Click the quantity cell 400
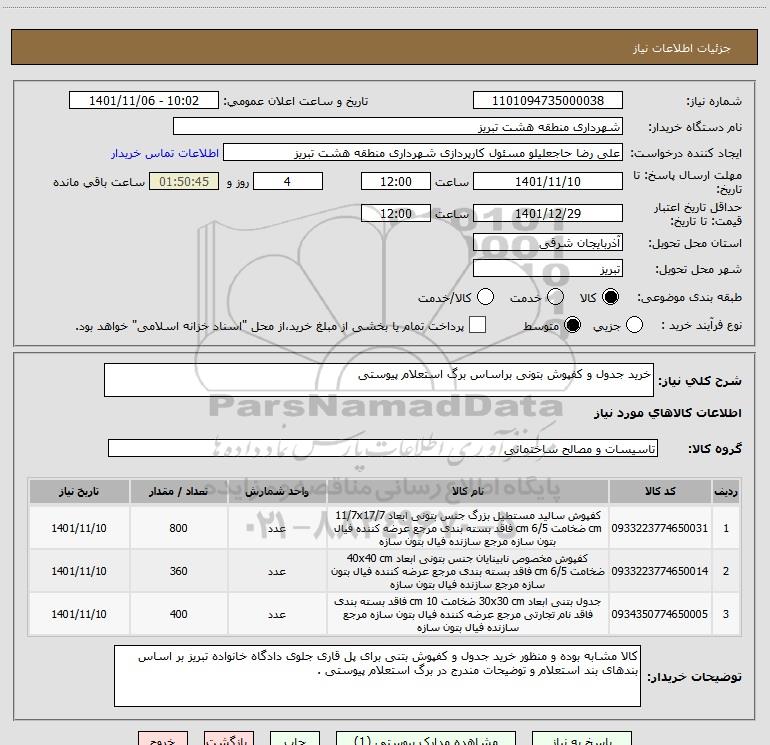Image resolution: width=770 pixels, height=745 pixels. pyautogui.click(x=178, y=614)
